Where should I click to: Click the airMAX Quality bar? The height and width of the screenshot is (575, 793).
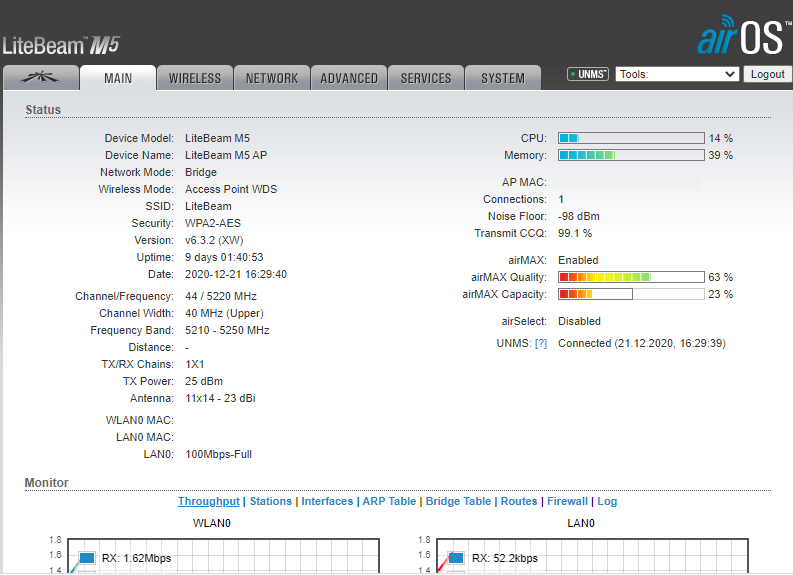(x=631, y=277)
